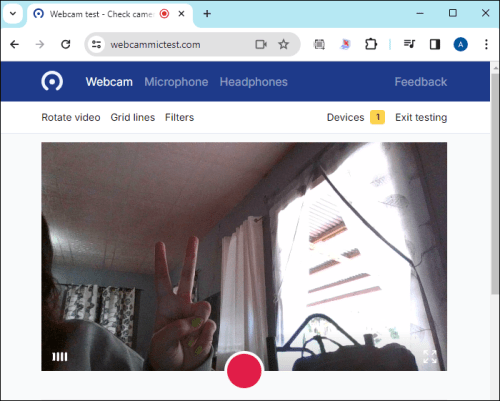The image size is (500, 401).
Task: Open the media controls icon
Action: pos(409,44)
